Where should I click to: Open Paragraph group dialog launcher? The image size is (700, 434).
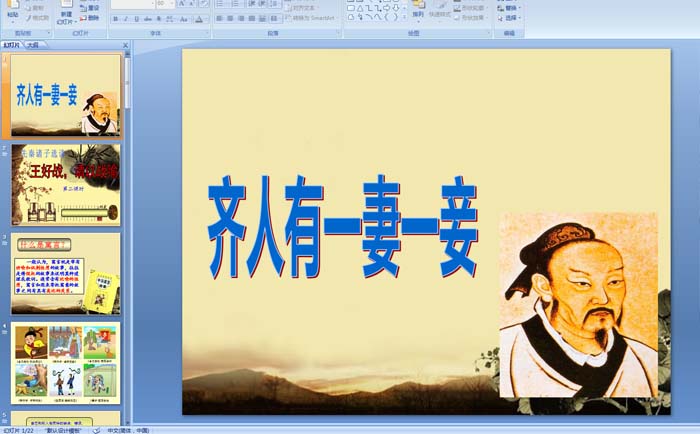tap(338, 33)
